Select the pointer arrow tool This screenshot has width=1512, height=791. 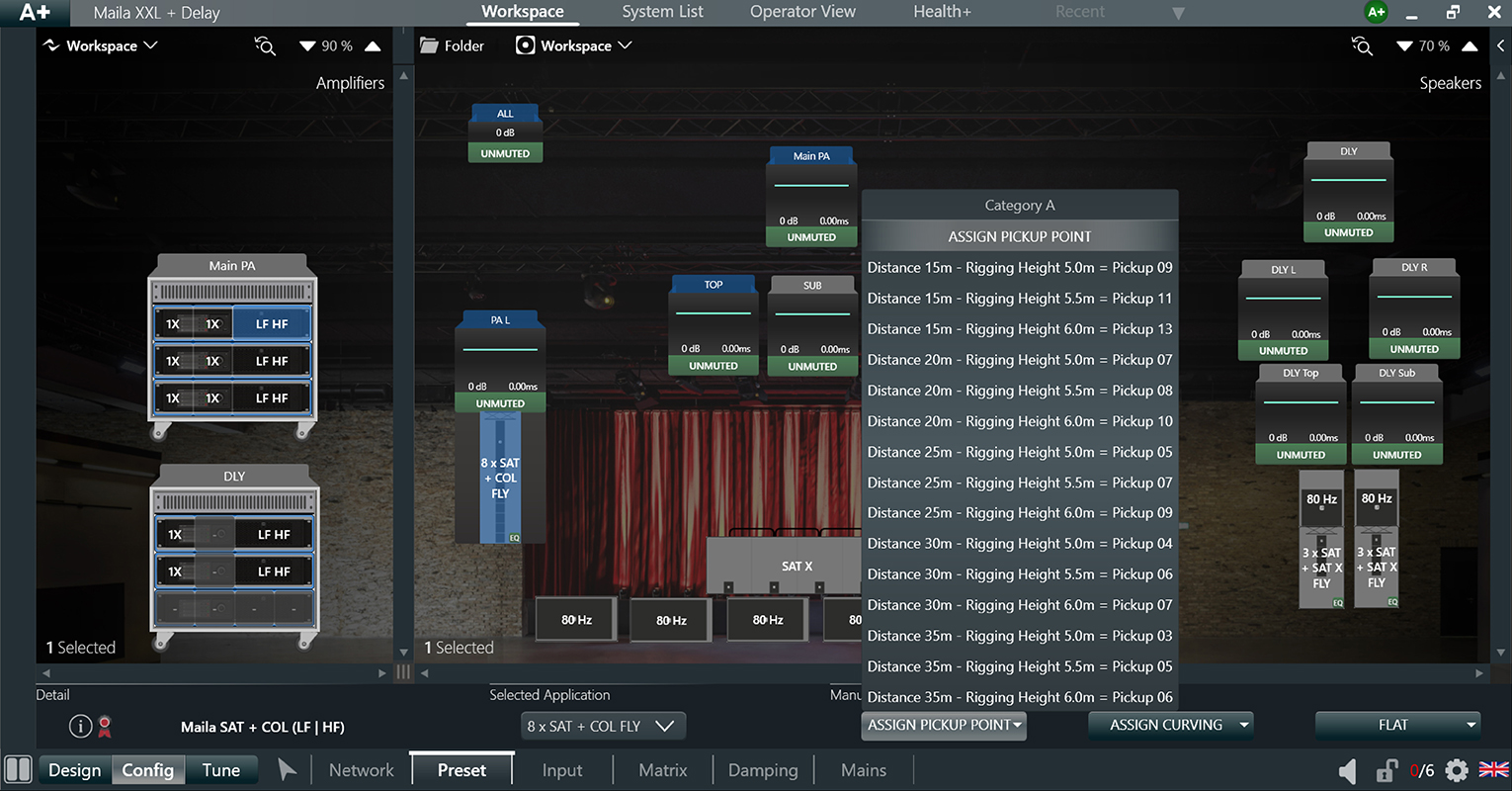287,770
